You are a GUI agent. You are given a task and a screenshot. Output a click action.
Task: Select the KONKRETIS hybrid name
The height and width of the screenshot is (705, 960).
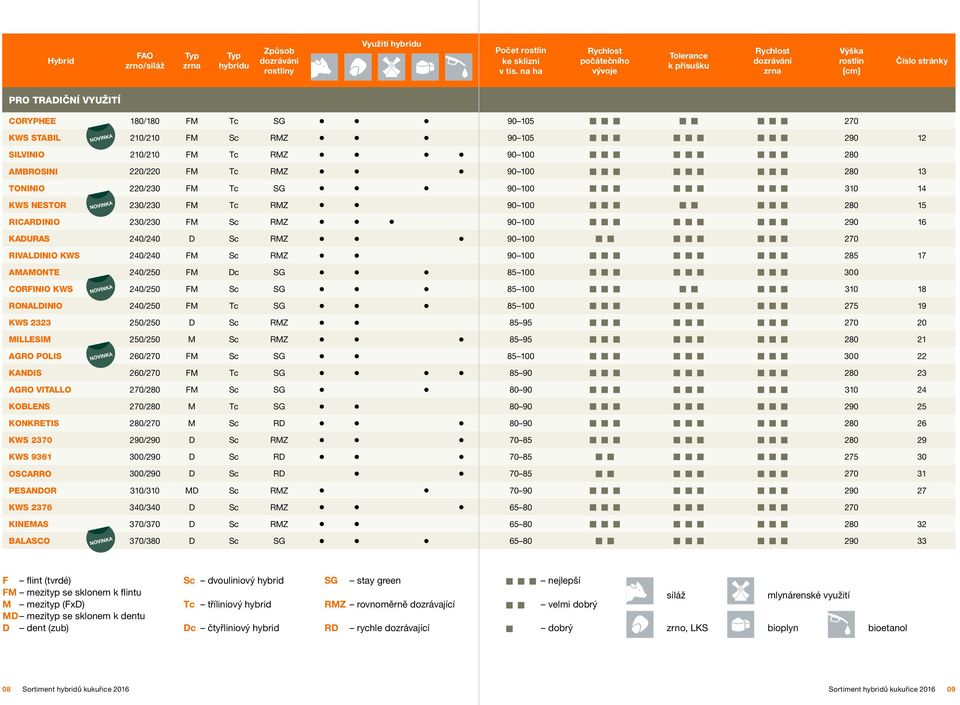[34, 423]
